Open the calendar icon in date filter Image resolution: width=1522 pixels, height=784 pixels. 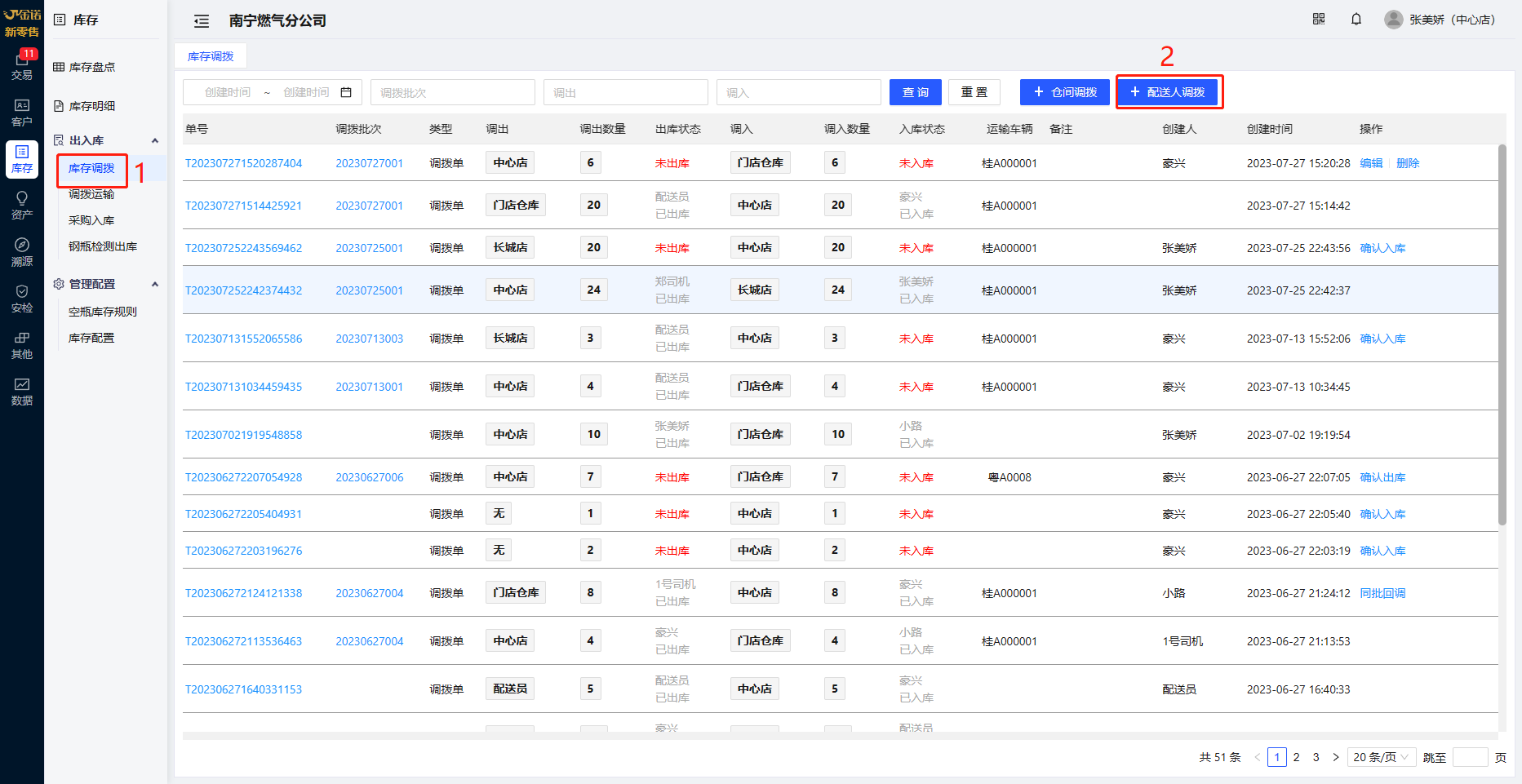346,92
